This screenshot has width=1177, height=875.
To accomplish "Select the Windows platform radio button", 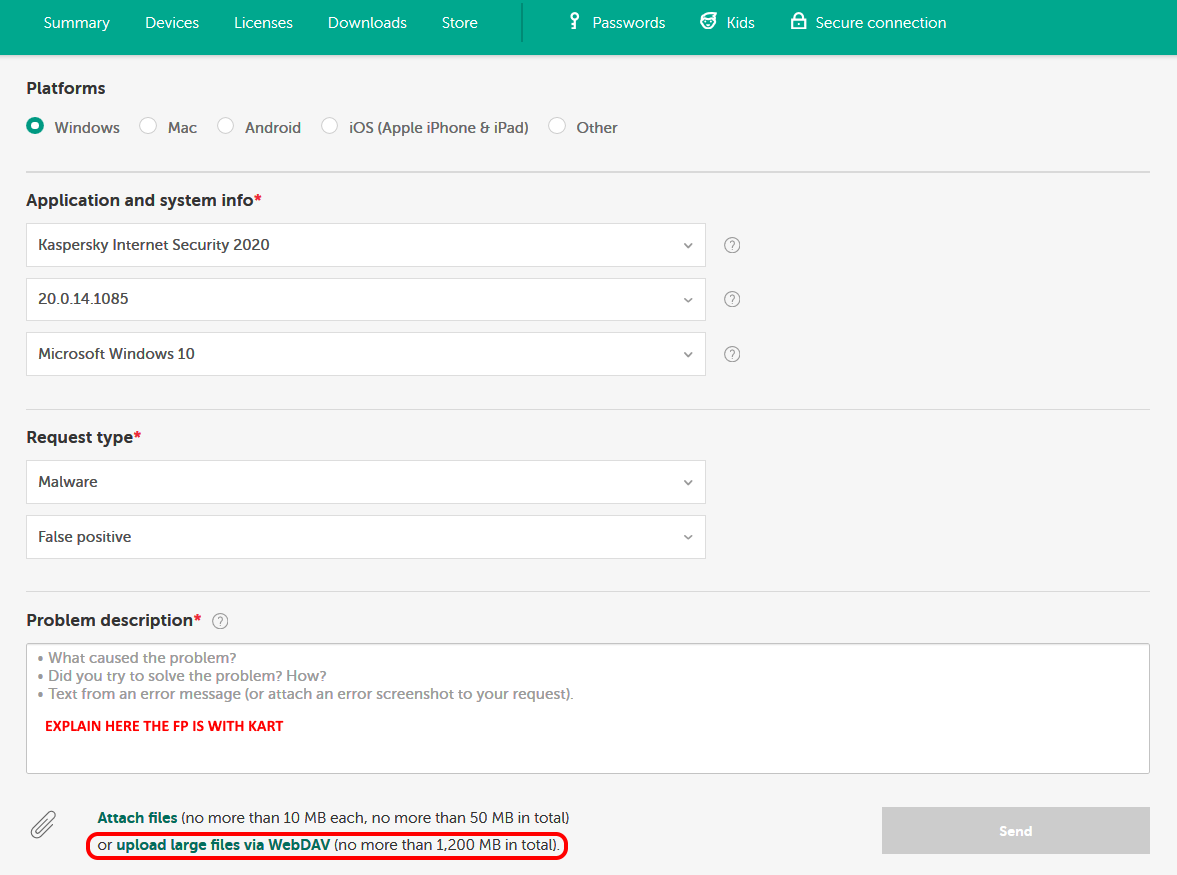I will (35, 125).
